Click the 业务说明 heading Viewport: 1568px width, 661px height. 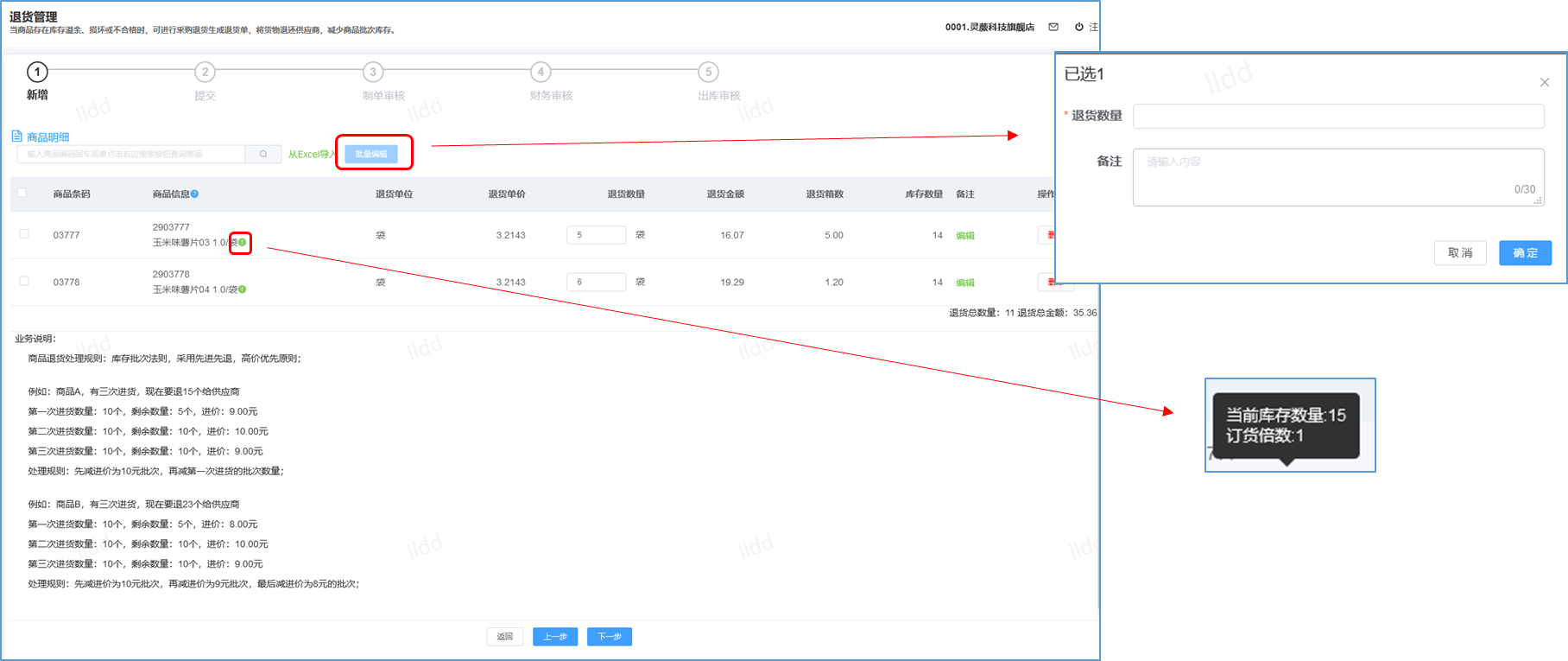35,339
